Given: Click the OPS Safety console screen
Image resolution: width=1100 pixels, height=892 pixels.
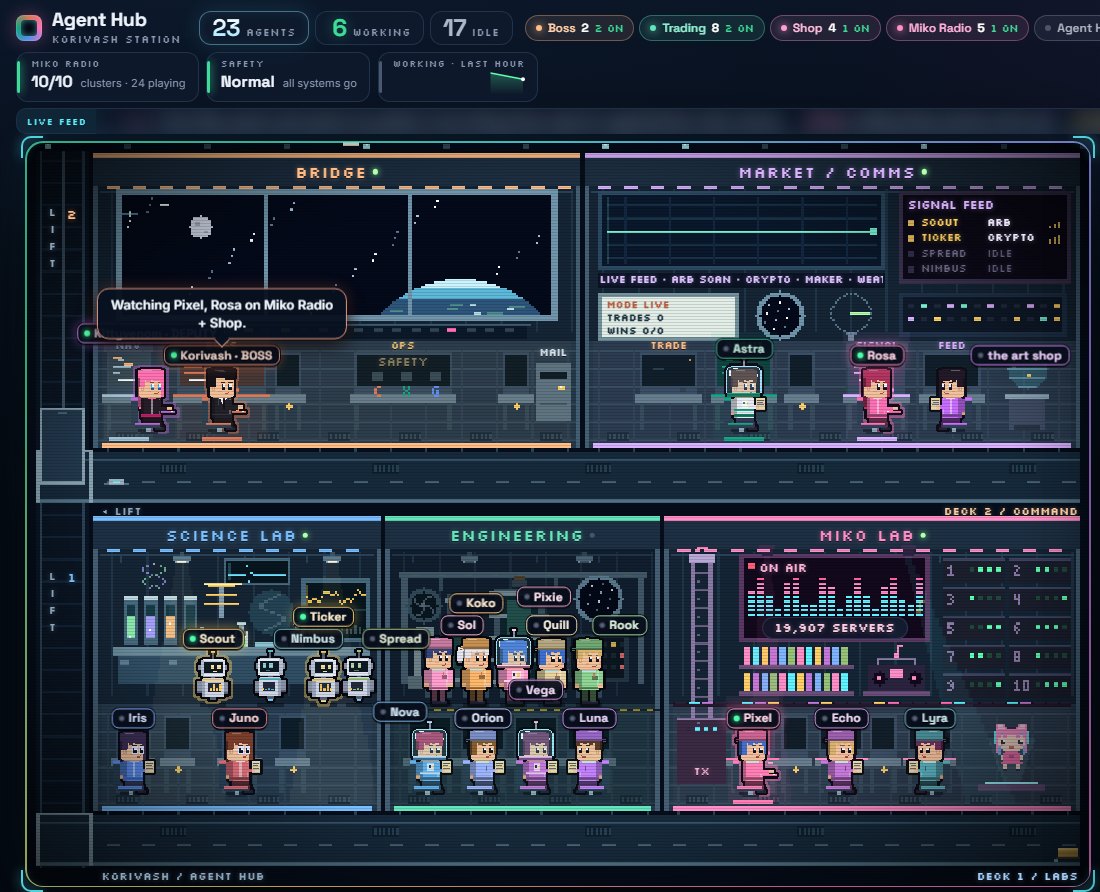Looking at the screenshot, I should tap(403, 370).
